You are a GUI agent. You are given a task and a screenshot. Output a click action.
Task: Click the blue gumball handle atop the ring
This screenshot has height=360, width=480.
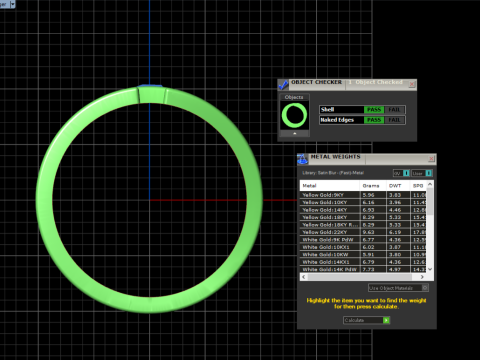click(x=150, y=86)
